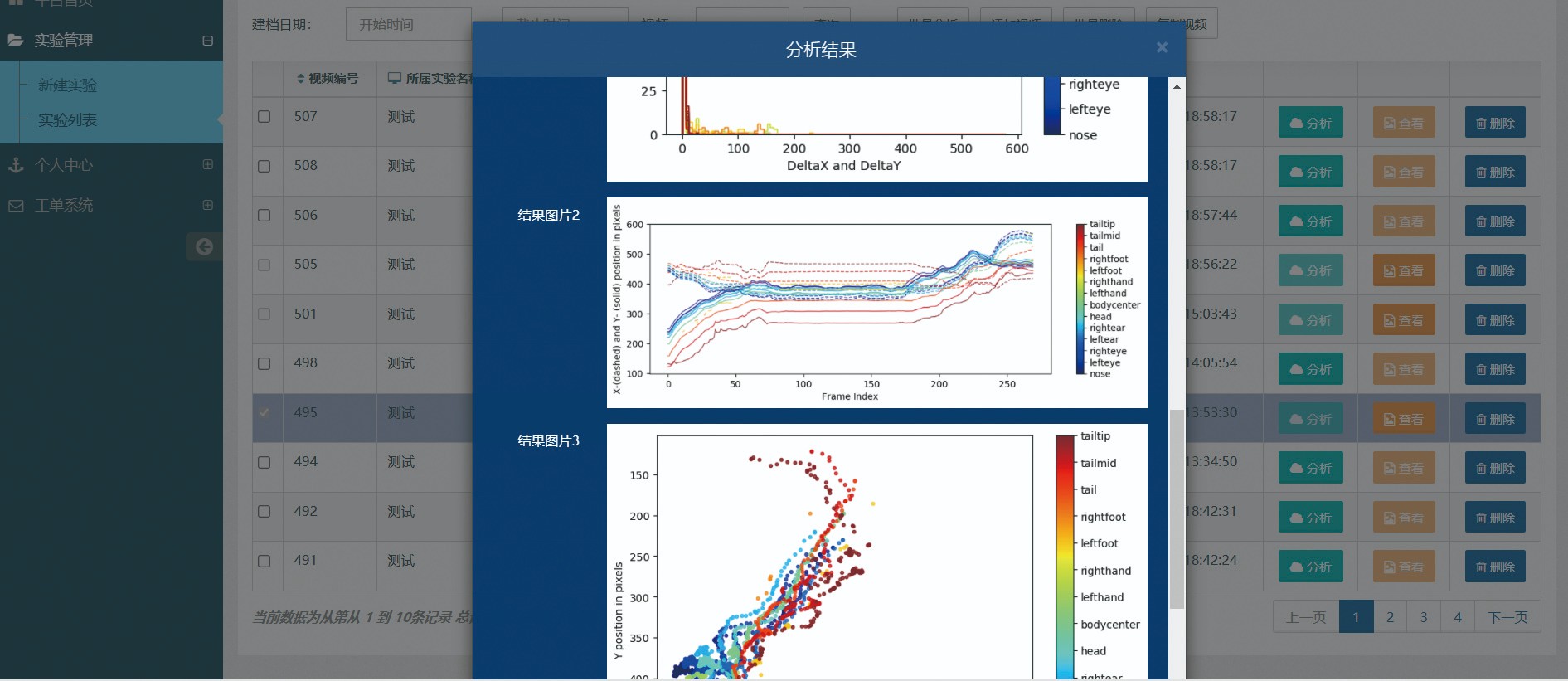
Task: Toggle checkbox for video 508
Action: coord(264,166)
